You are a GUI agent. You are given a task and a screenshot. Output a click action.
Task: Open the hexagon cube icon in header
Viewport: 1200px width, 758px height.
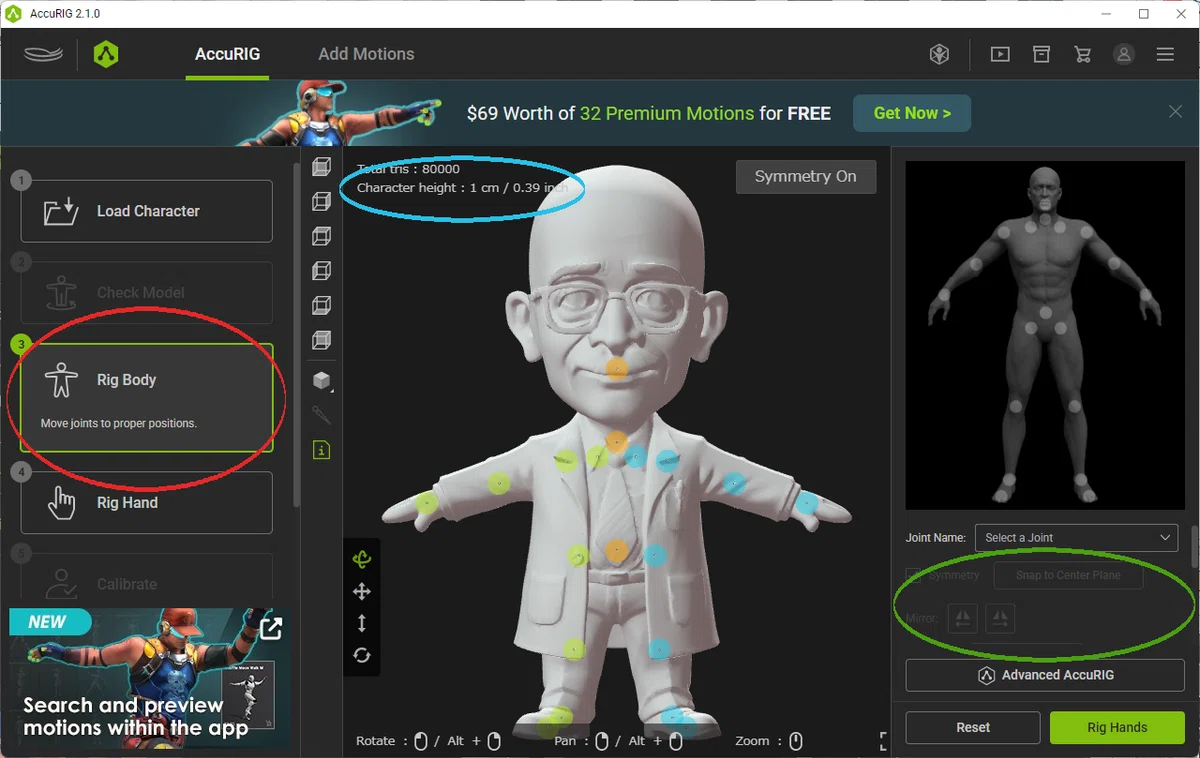(x=939, y=54)
